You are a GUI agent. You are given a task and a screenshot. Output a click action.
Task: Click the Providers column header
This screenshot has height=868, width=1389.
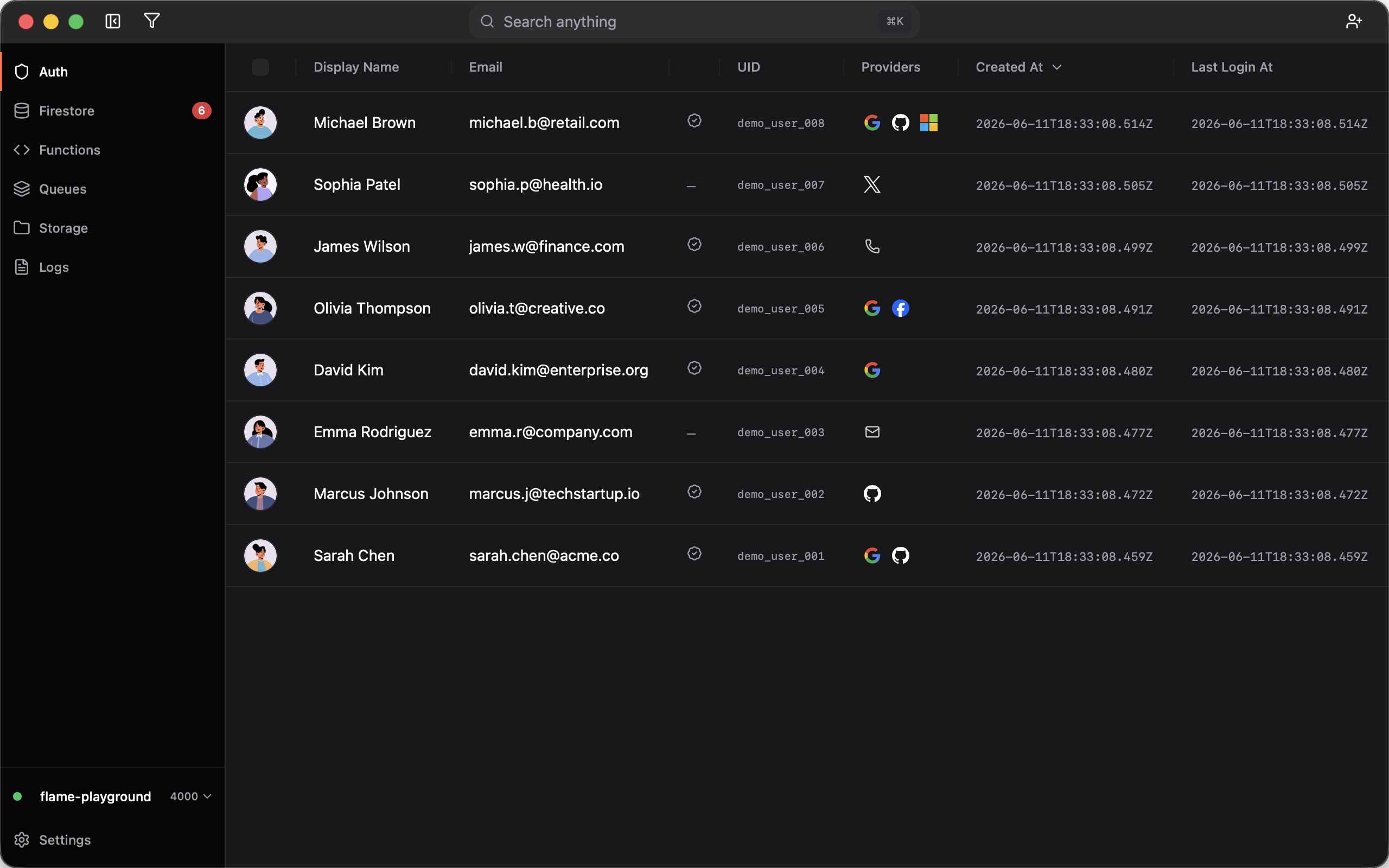point(890,67)
